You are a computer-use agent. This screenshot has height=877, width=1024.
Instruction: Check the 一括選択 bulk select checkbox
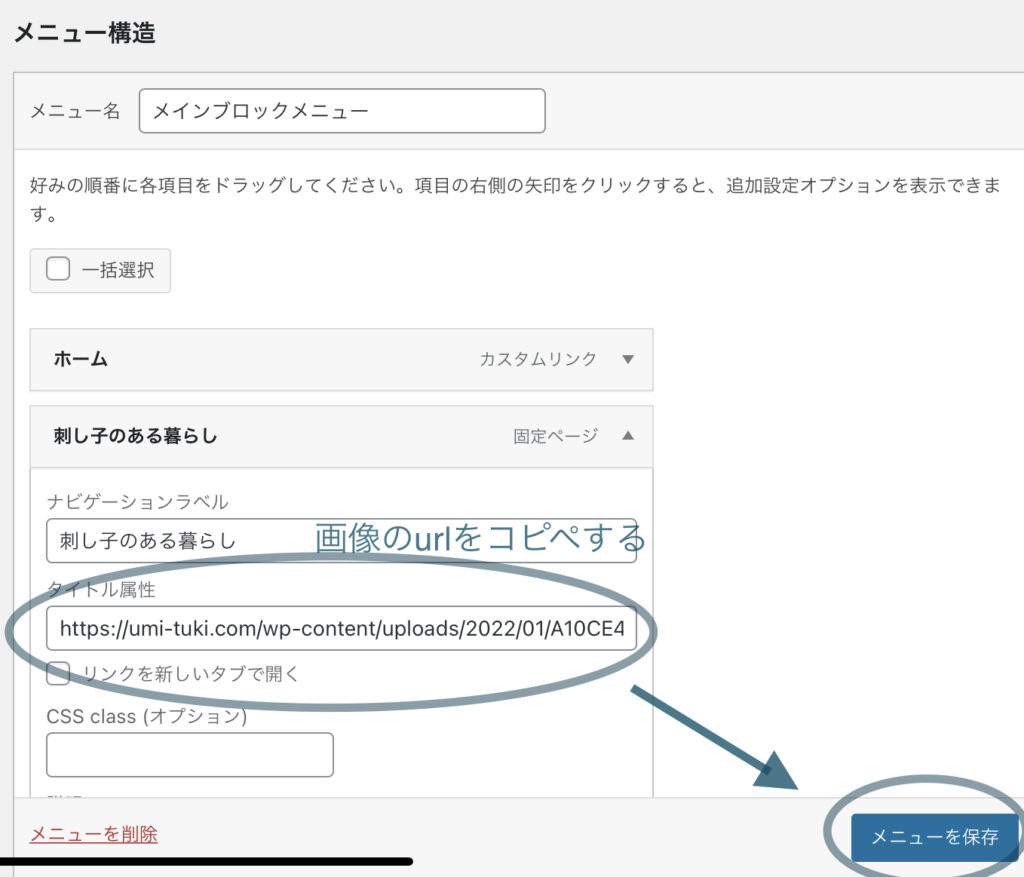pos(57,268)
